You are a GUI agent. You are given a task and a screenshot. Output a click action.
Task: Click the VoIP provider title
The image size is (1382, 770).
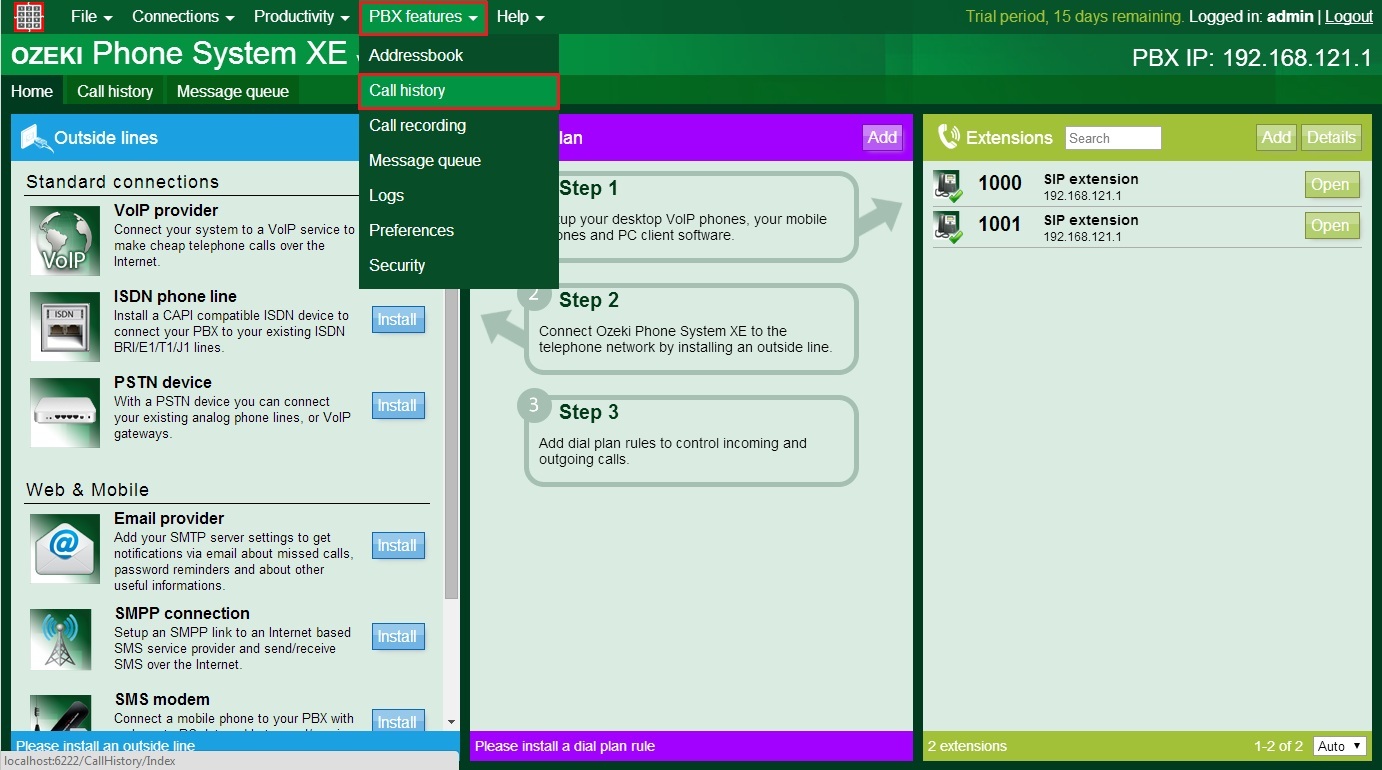point(166,210)
